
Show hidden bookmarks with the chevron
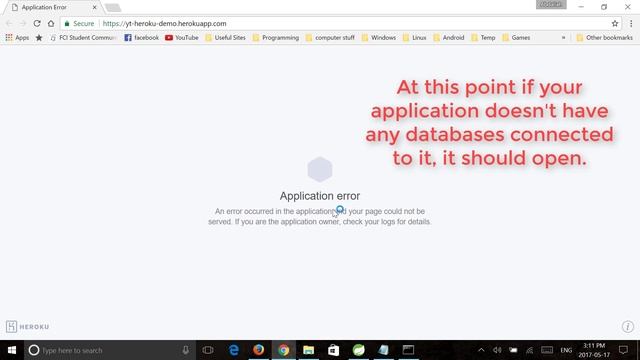click(x=563, y=38)
